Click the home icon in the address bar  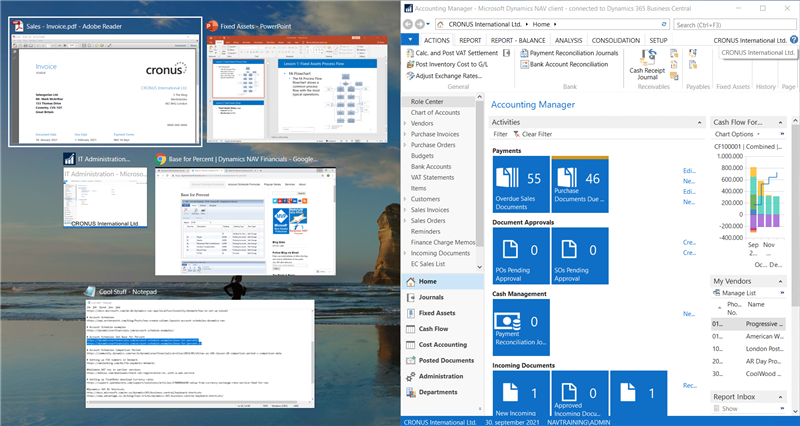440,24
